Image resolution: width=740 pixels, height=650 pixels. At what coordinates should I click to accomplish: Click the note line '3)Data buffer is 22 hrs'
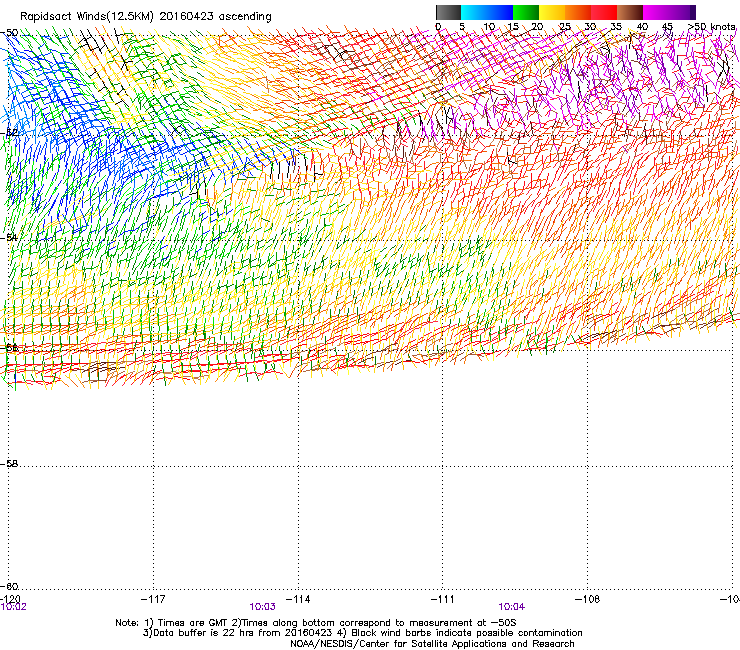click(x=362, y=633)
